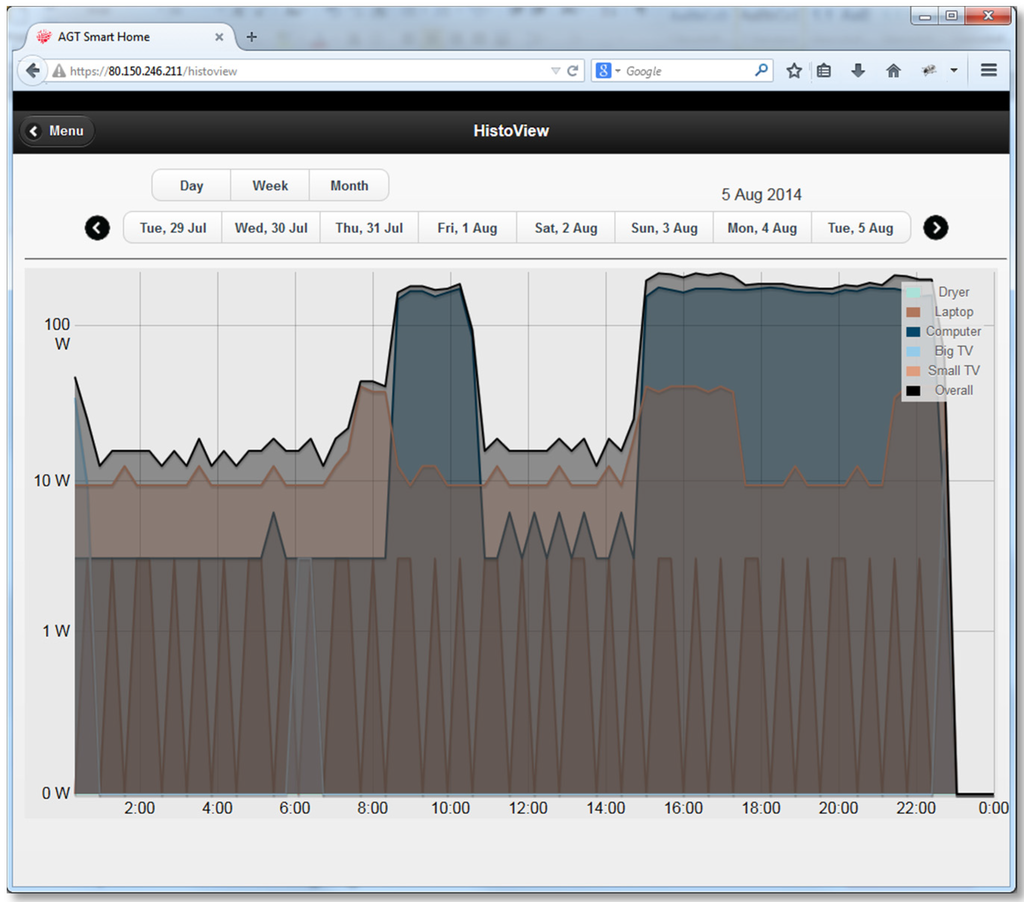Click the Laptop legend color swatch
This screenshot has height=902, width=1024.
coord(913,312)
